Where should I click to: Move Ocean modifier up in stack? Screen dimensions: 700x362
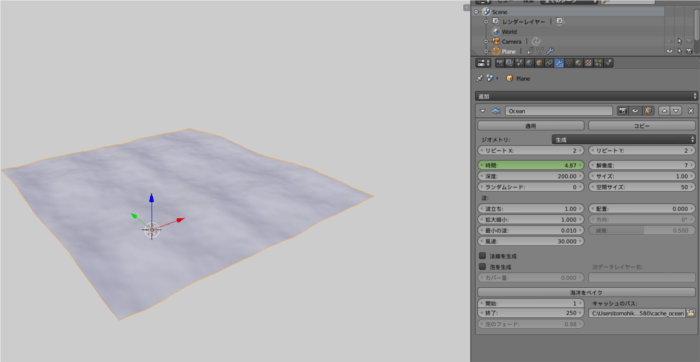[664, 111]
